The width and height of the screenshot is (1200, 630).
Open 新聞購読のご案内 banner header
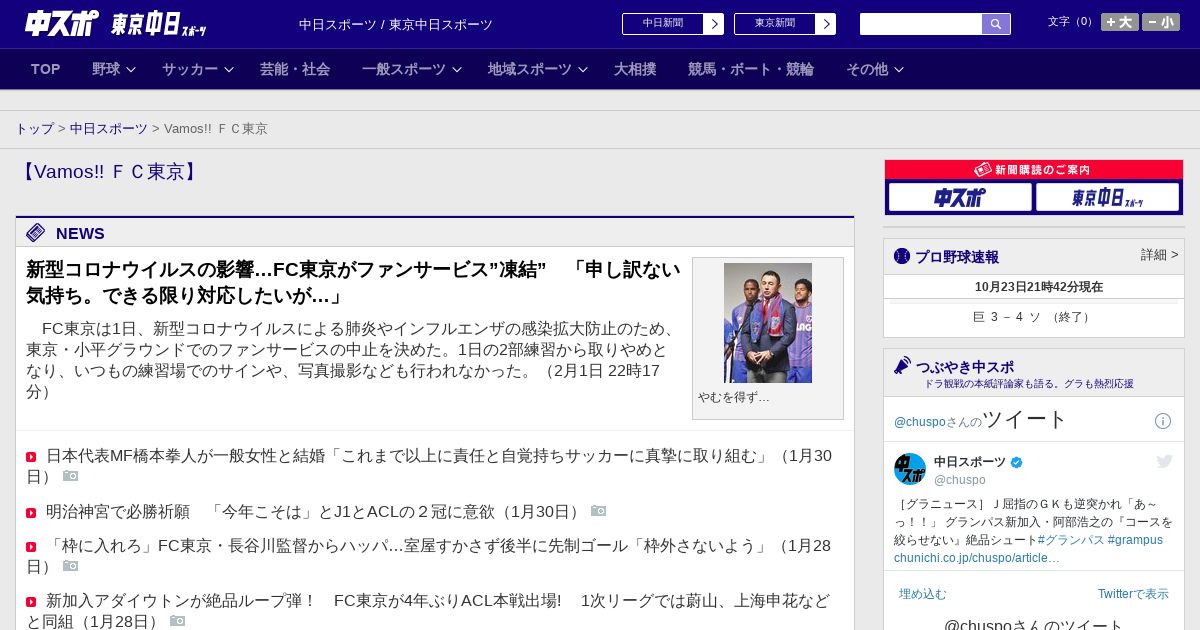click(x=1034, y=170)
